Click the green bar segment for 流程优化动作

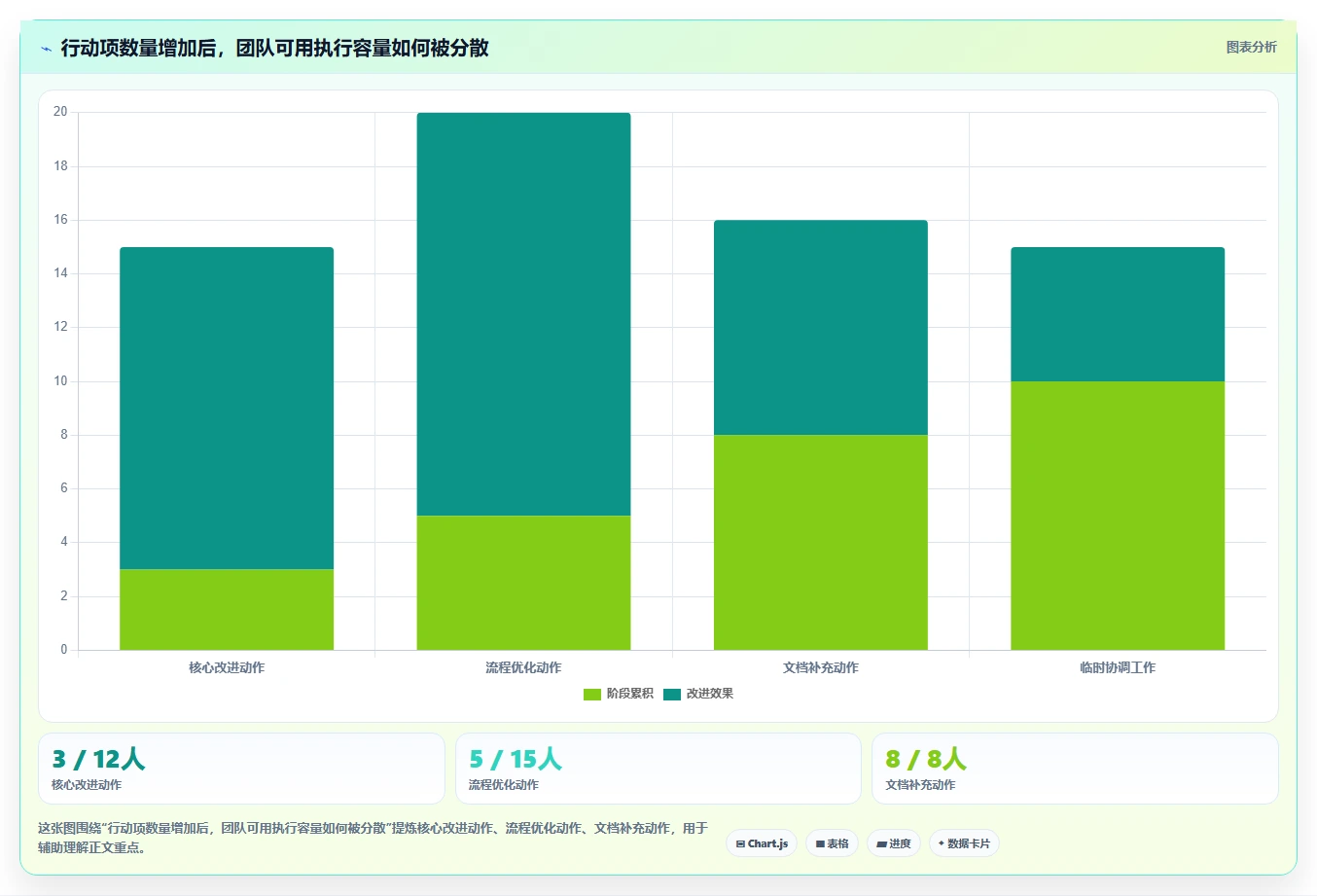click(x=523, y=583)
